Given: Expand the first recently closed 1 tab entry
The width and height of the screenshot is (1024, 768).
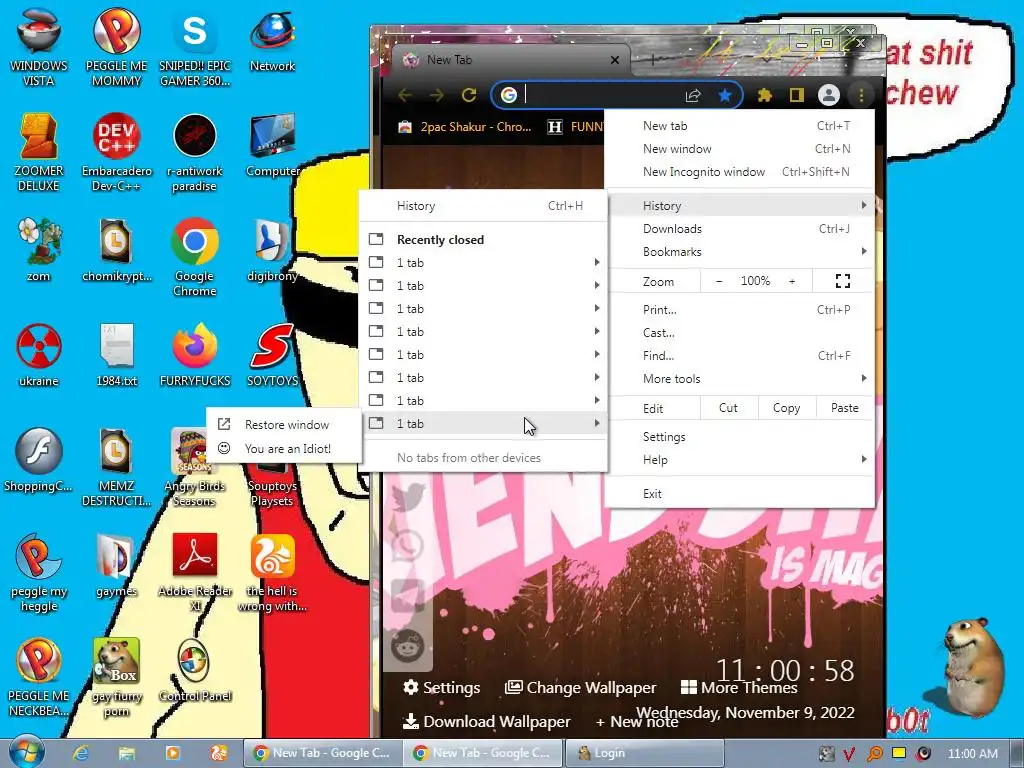Looking at the screenshot, I should click(484, 263).
